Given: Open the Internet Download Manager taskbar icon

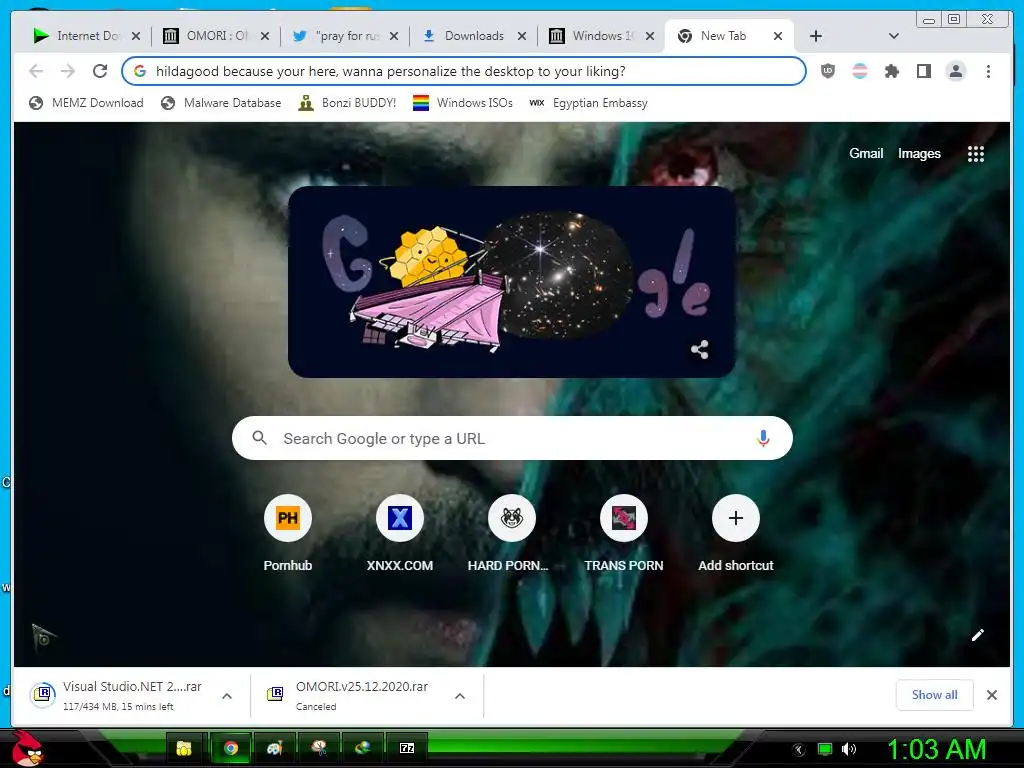Looking at the screenshot, I should coord(362,748).
